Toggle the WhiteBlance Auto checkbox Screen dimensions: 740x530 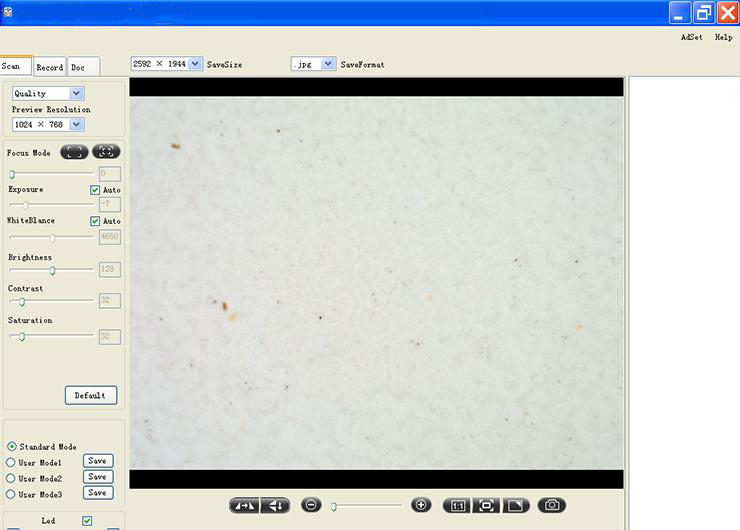tap(95, 221)
